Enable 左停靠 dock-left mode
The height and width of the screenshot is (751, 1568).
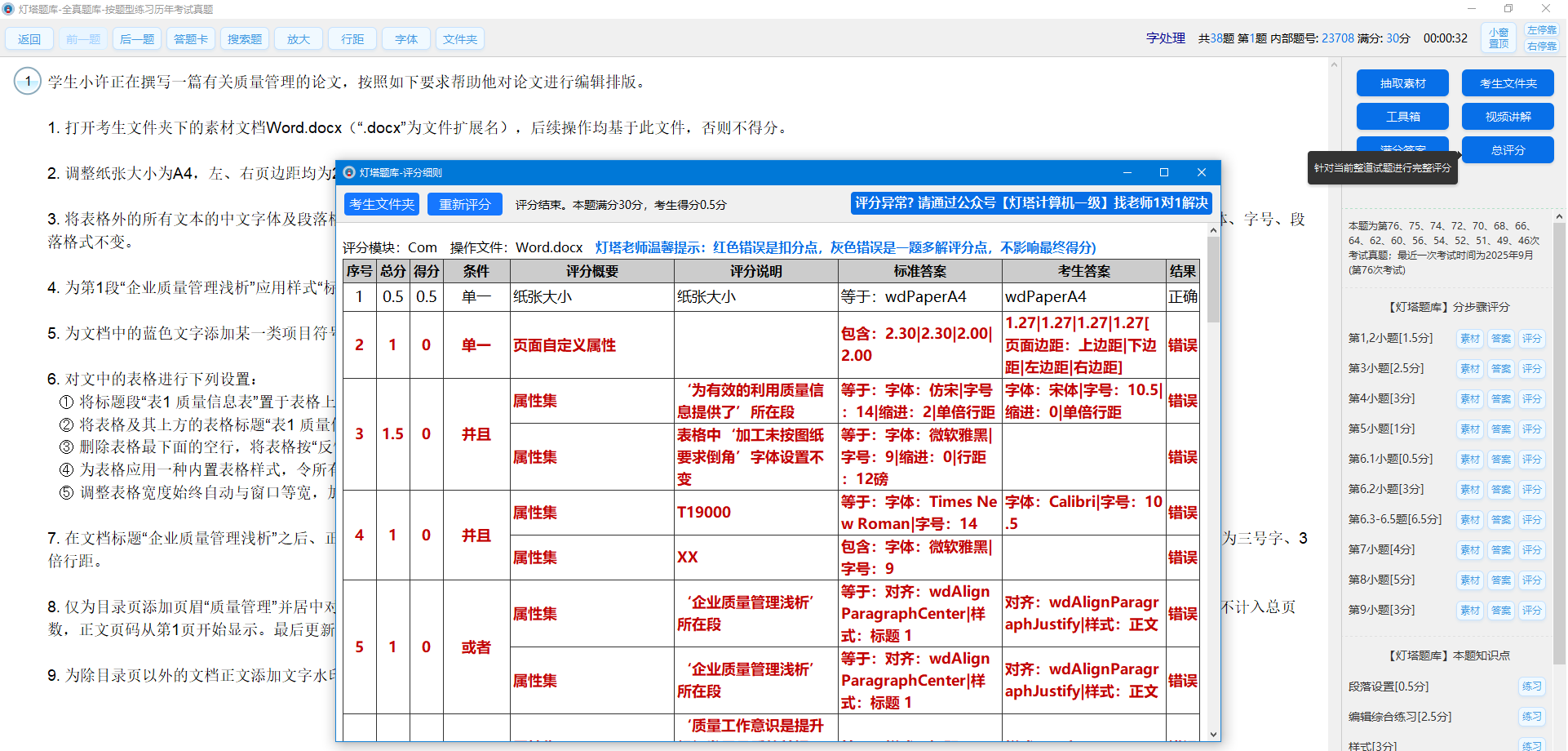1541,30
